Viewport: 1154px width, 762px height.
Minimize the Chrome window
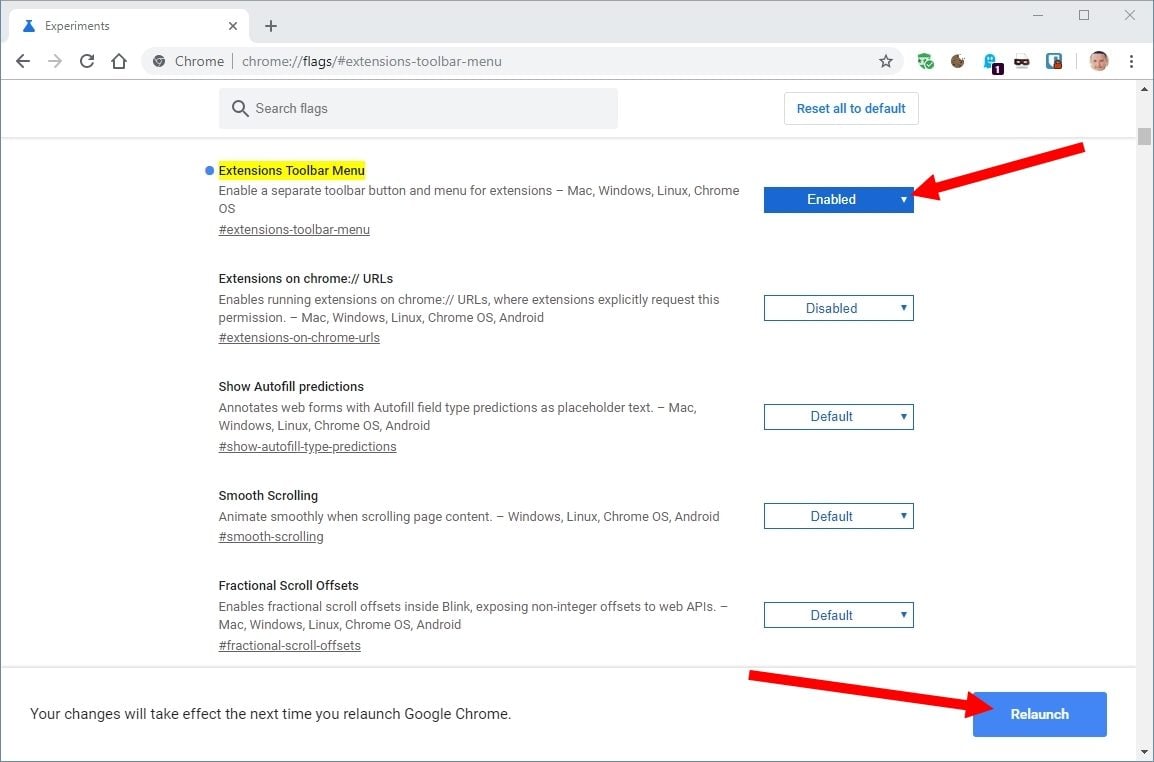coord(1038,15)
